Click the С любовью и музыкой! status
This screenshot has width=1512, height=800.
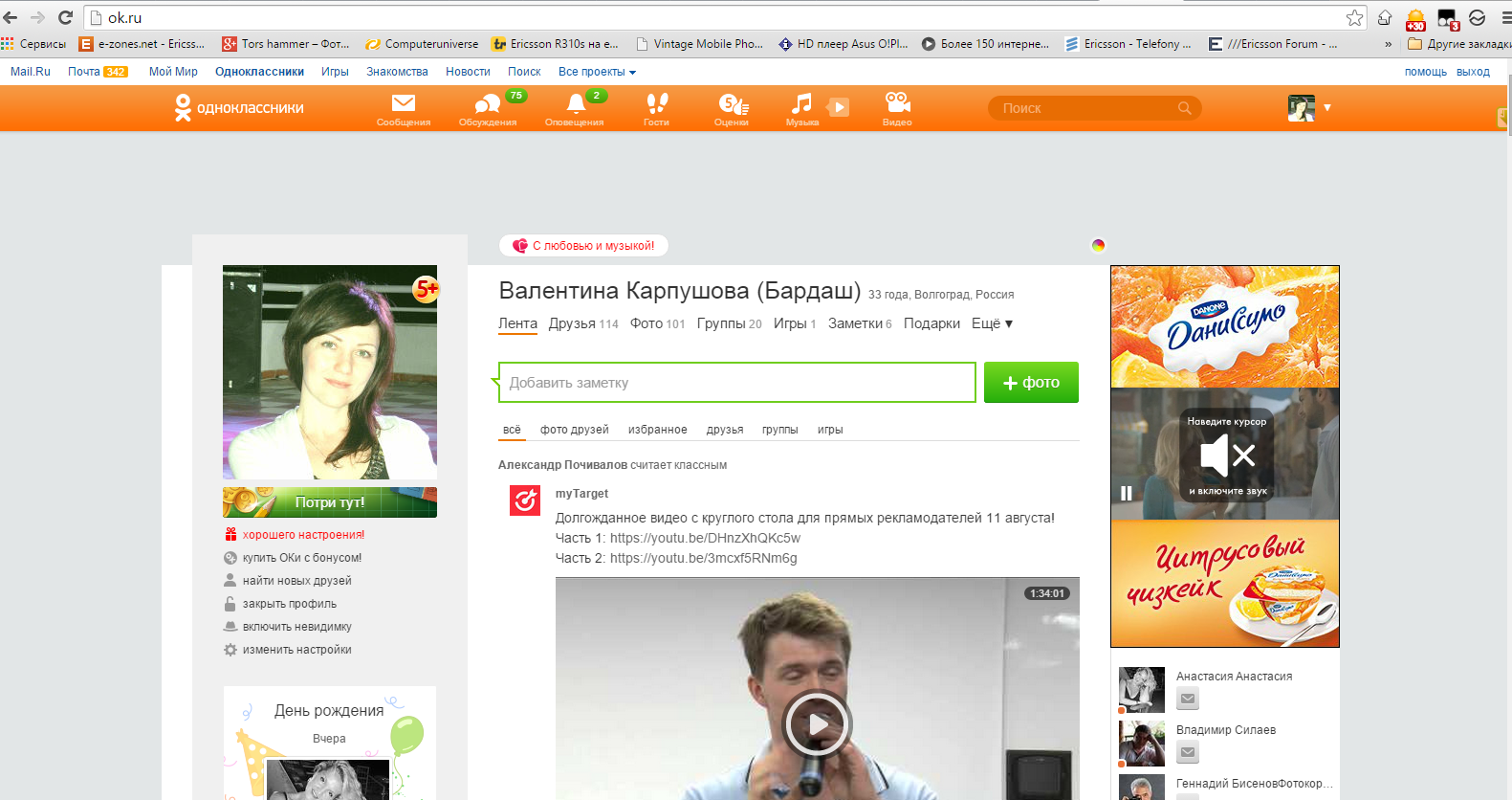pos(583,246)
